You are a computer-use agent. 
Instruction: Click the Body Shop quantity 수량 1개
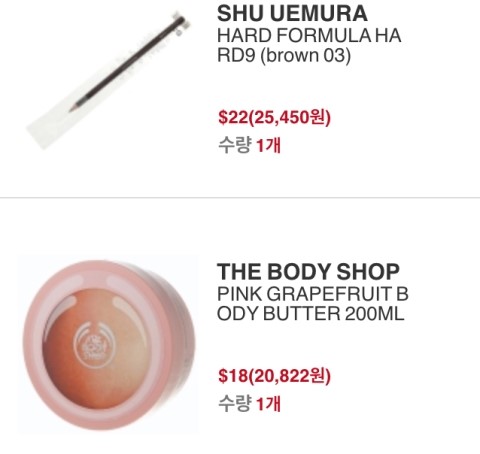249,403
